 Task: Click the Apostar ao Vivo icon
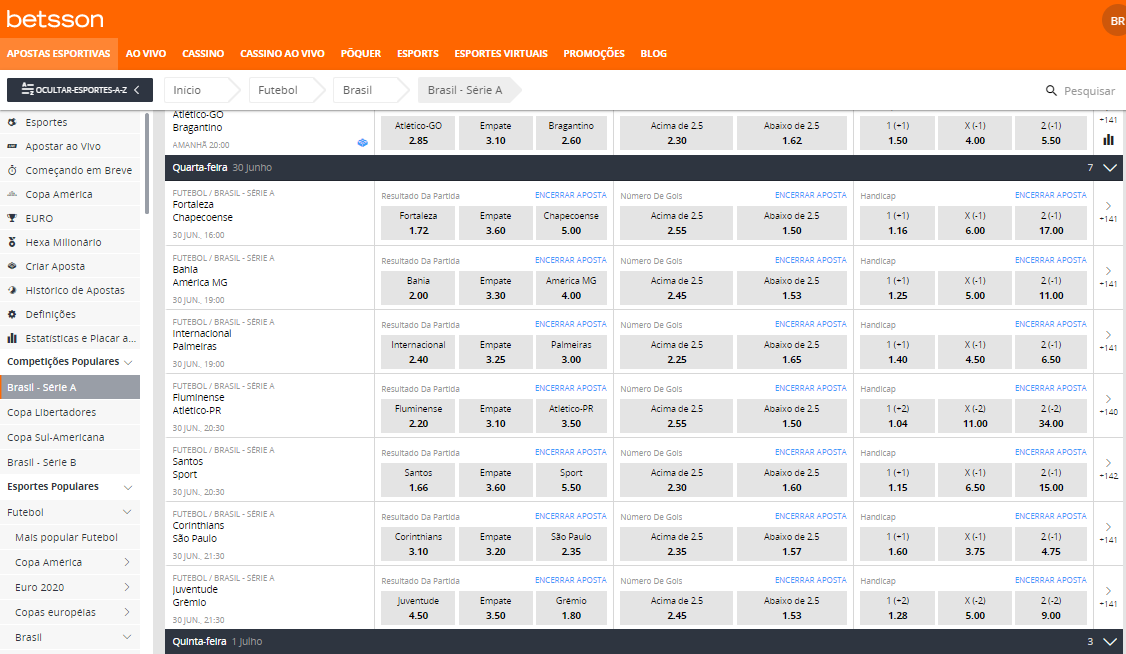pyautogui.click(x=11, y=146)
